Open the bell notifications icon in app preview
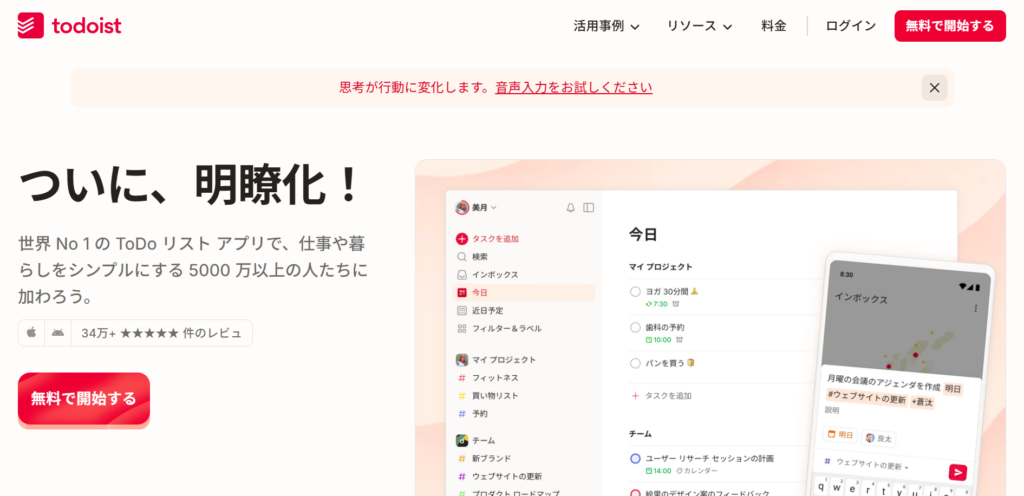Image resolution: width=1024 pixels, height=496 pixels. (570, 208)
